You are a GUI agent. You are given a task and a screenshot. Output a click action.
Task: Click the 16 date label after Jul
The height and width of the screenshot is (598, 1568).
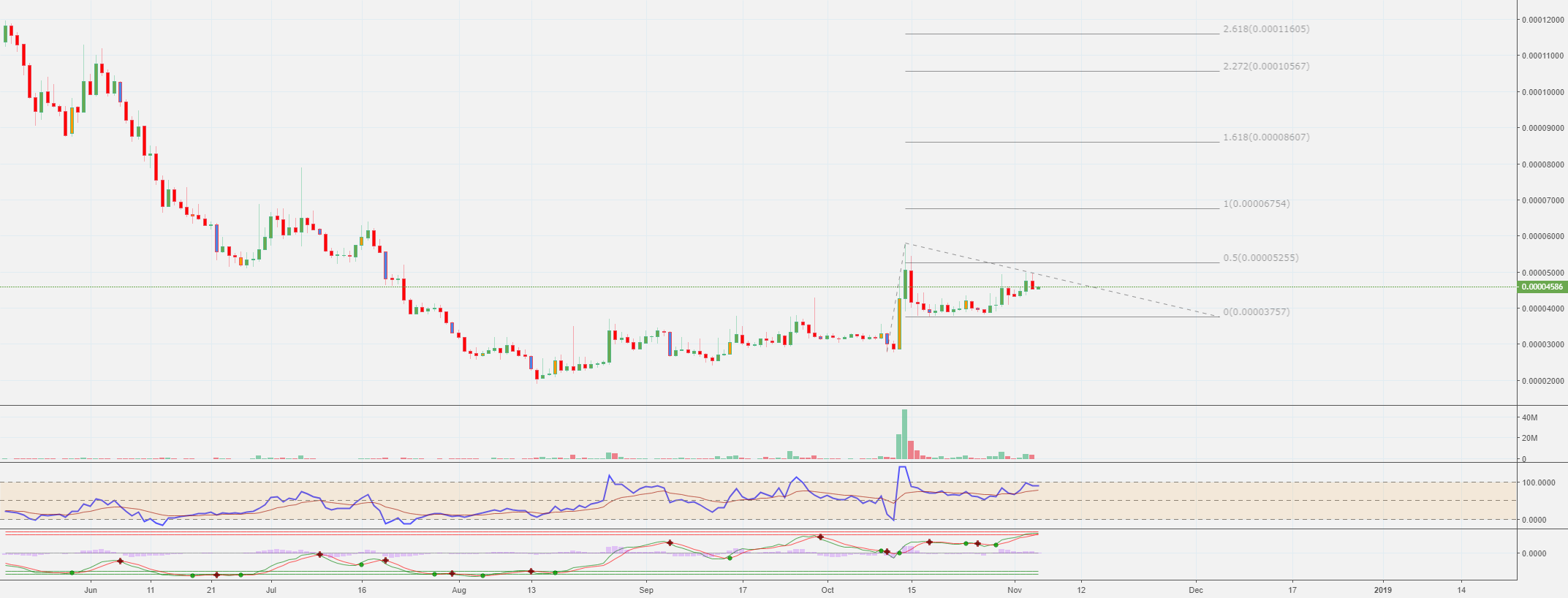(x=362, y=590)
